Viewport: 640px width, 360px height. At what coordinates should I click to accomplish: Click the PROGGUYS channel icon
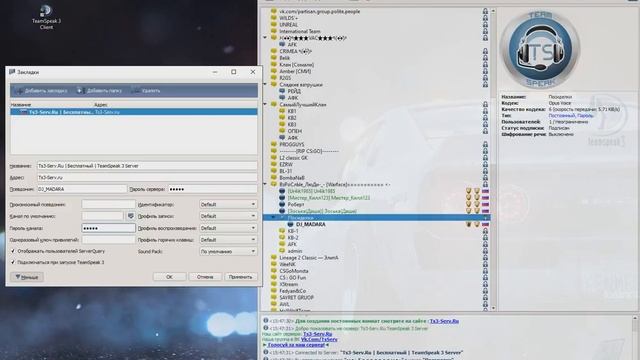coord(274,144)
